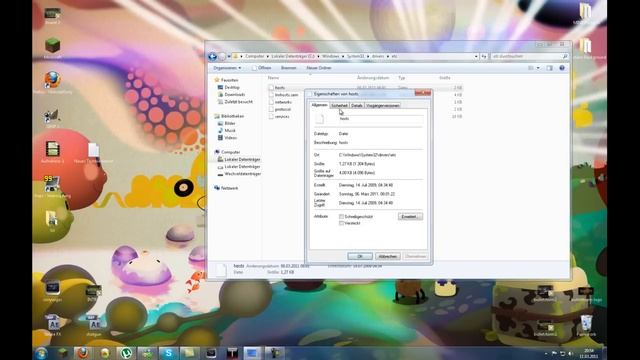640x360 pixels.
Task: Switch to the Details tab
Action: click(357, 106)
